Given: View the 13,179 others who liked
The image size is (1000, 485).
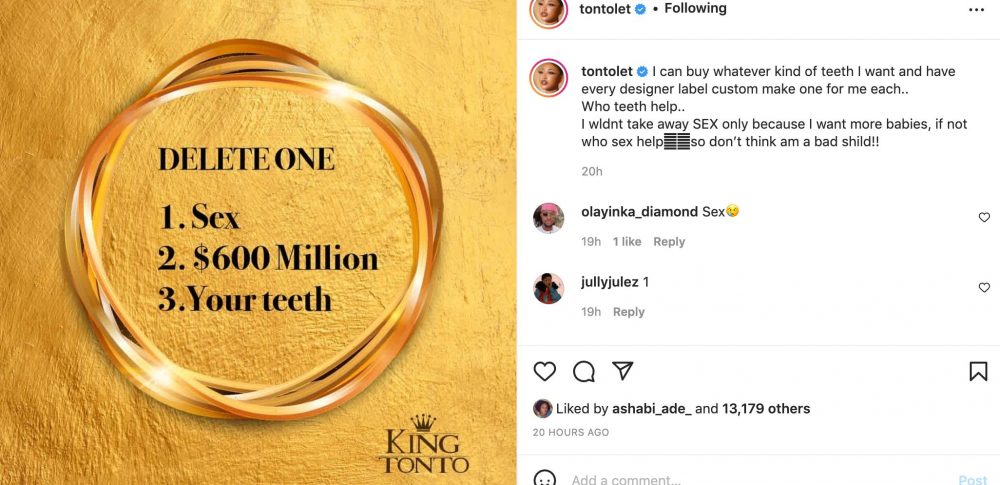Looking at the screenshot, I should tap(767, 408).
